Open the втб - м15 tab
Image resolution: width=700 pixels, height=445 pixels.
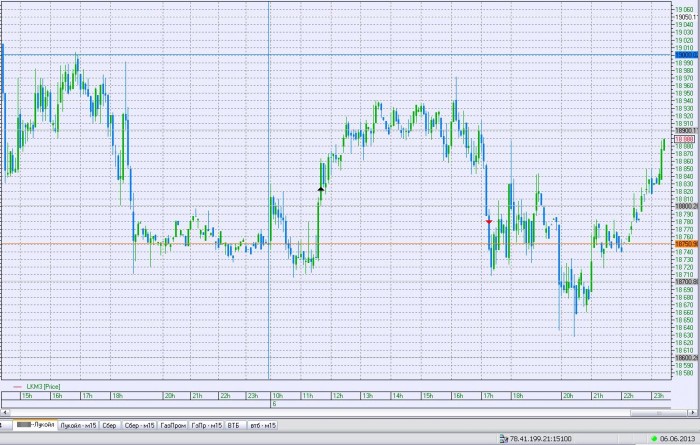click(x=262, y=425)
